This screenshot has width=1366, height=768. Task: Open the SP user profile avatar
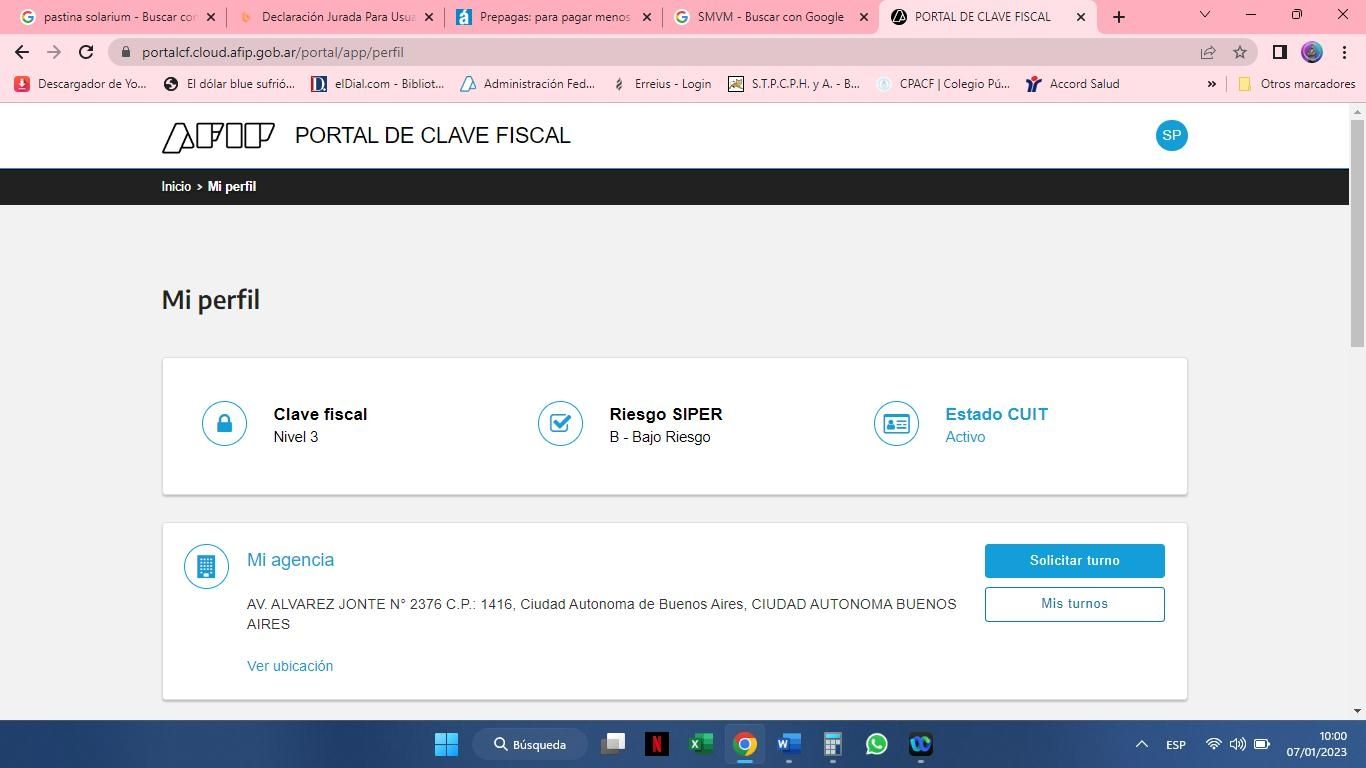click(x=1171, y=136)
